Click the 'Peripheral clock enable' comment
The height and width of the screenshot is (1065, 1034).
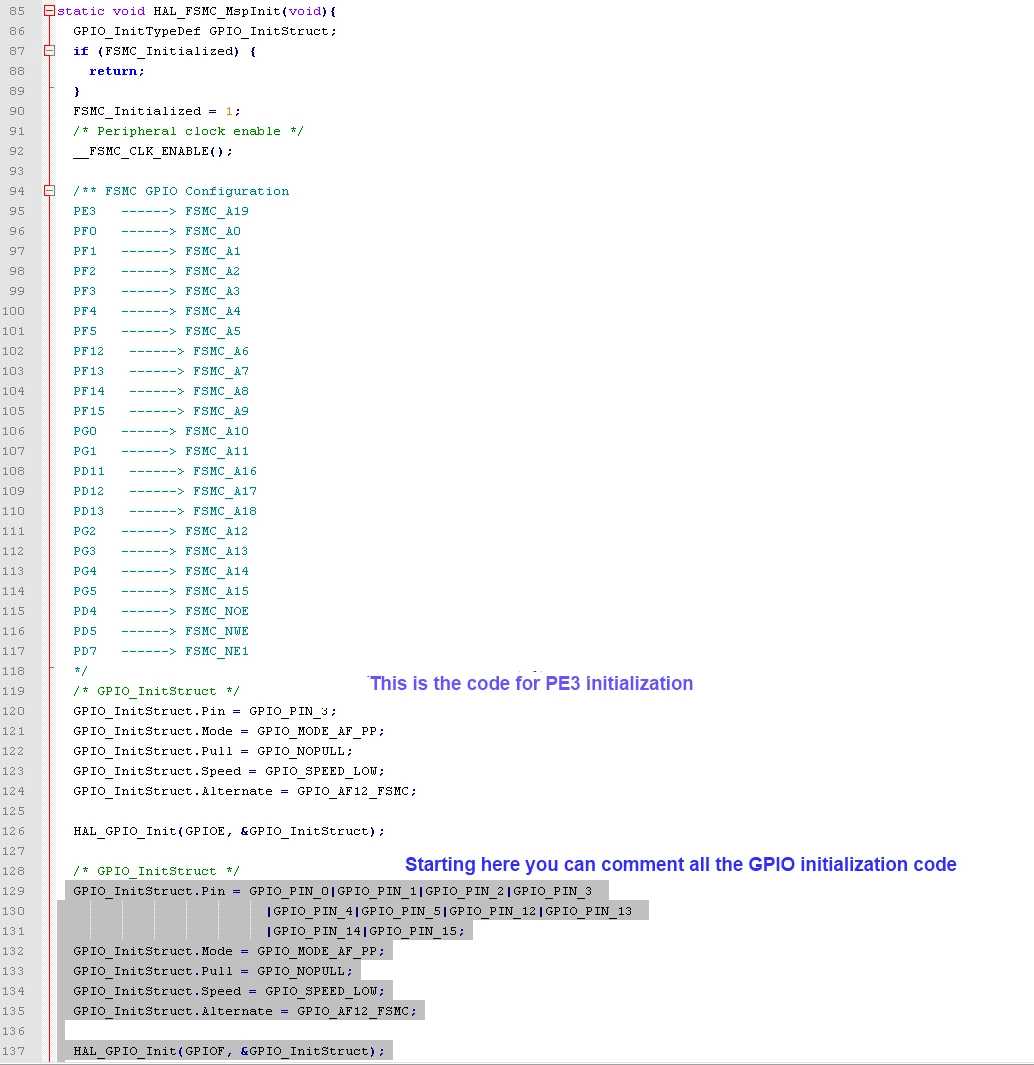pos(188,131)
